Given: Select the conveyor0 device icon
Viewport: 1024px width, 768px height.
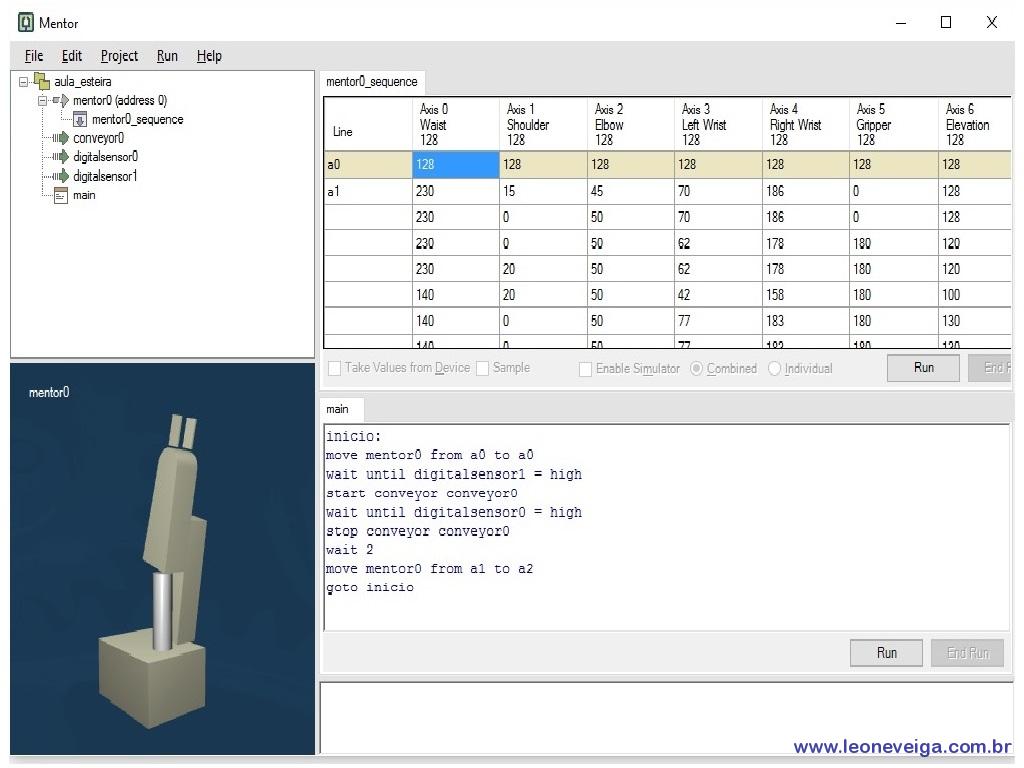Looking at the screenshot, I should click(x=61, y=138).
